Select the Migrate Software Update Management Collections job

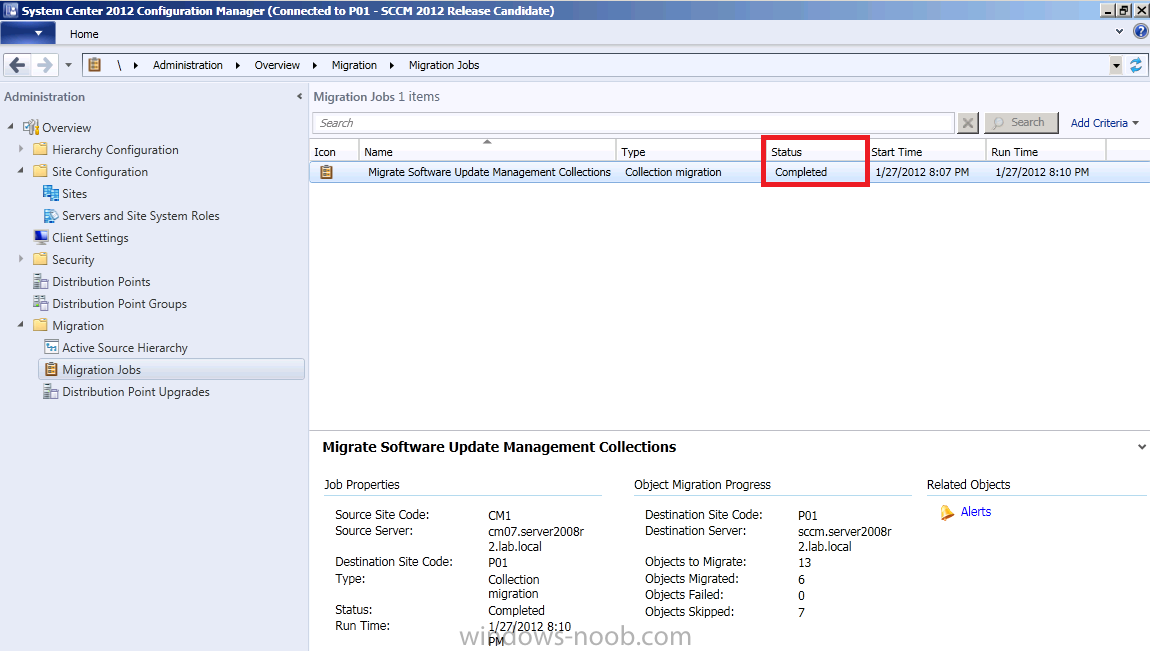[x=489, y=172]
